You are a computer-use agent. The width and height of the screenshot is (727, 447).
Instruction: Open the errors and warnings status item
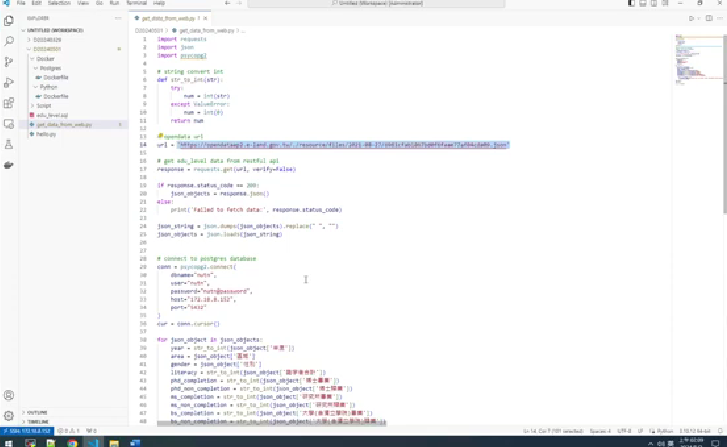click(69, 431)
